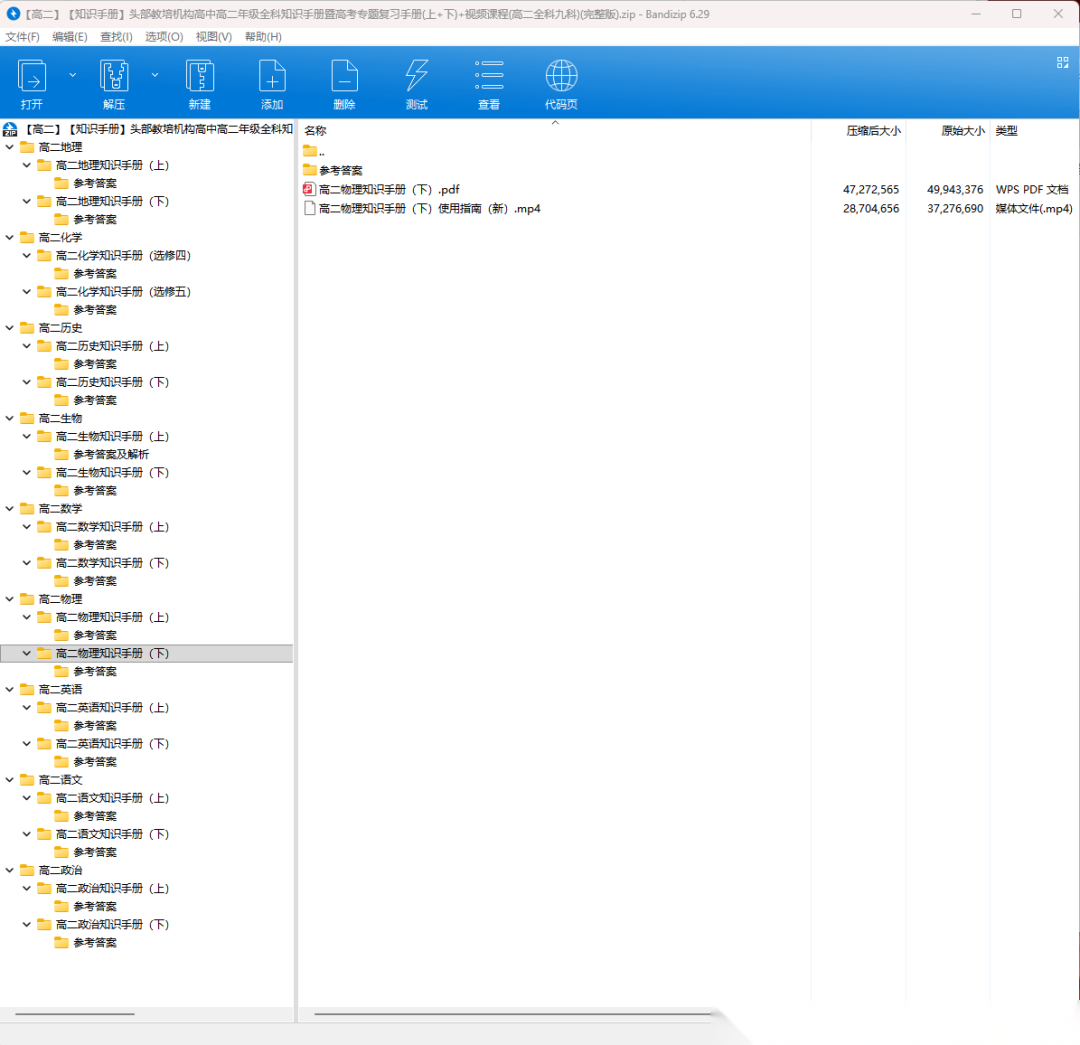Click the 添加 (Add) toolbar icon
The image size is (1080, 1045).
pos(272,77)
